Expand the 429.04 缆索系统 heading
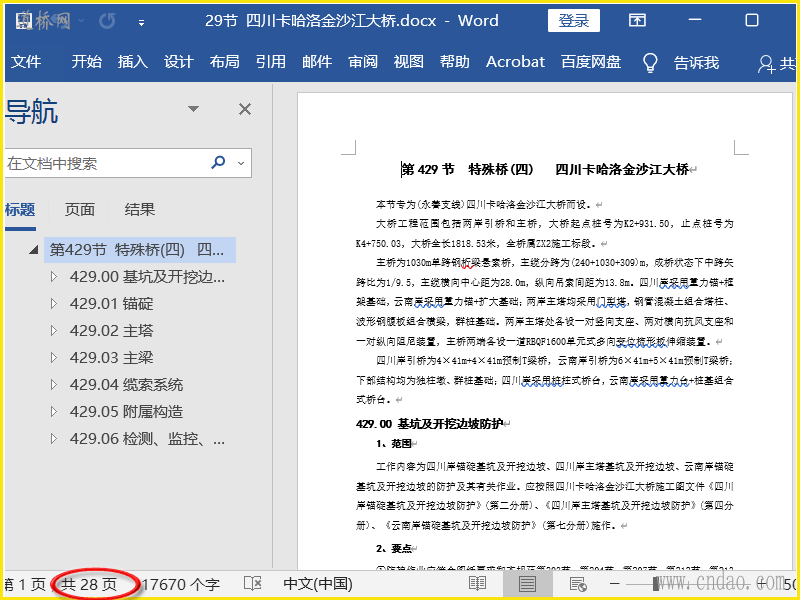 (54, 385)
